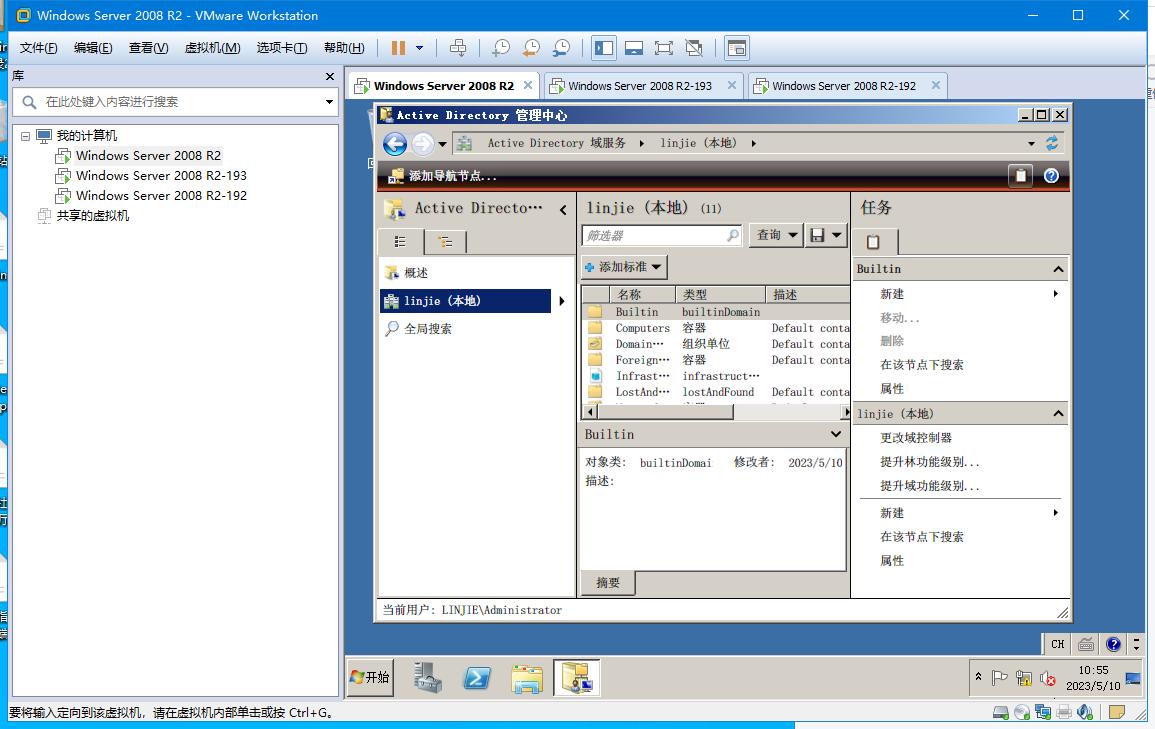The height and width of the screenshot is (729, 1155).
Task: Expand the arrow beside linjie (本地) node
Action: coord(562,301)
